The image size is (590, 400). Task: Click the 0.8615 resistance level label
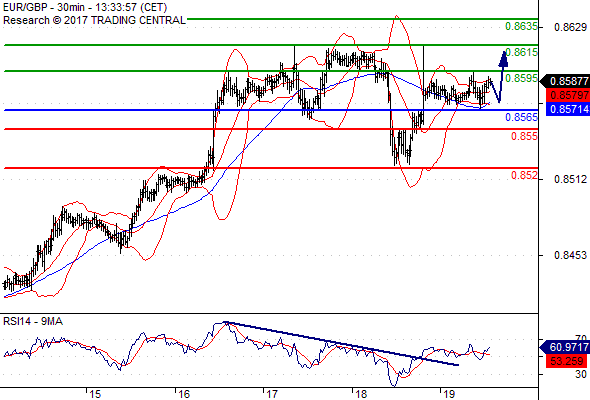pyautogui.click(x=521, y=52)
